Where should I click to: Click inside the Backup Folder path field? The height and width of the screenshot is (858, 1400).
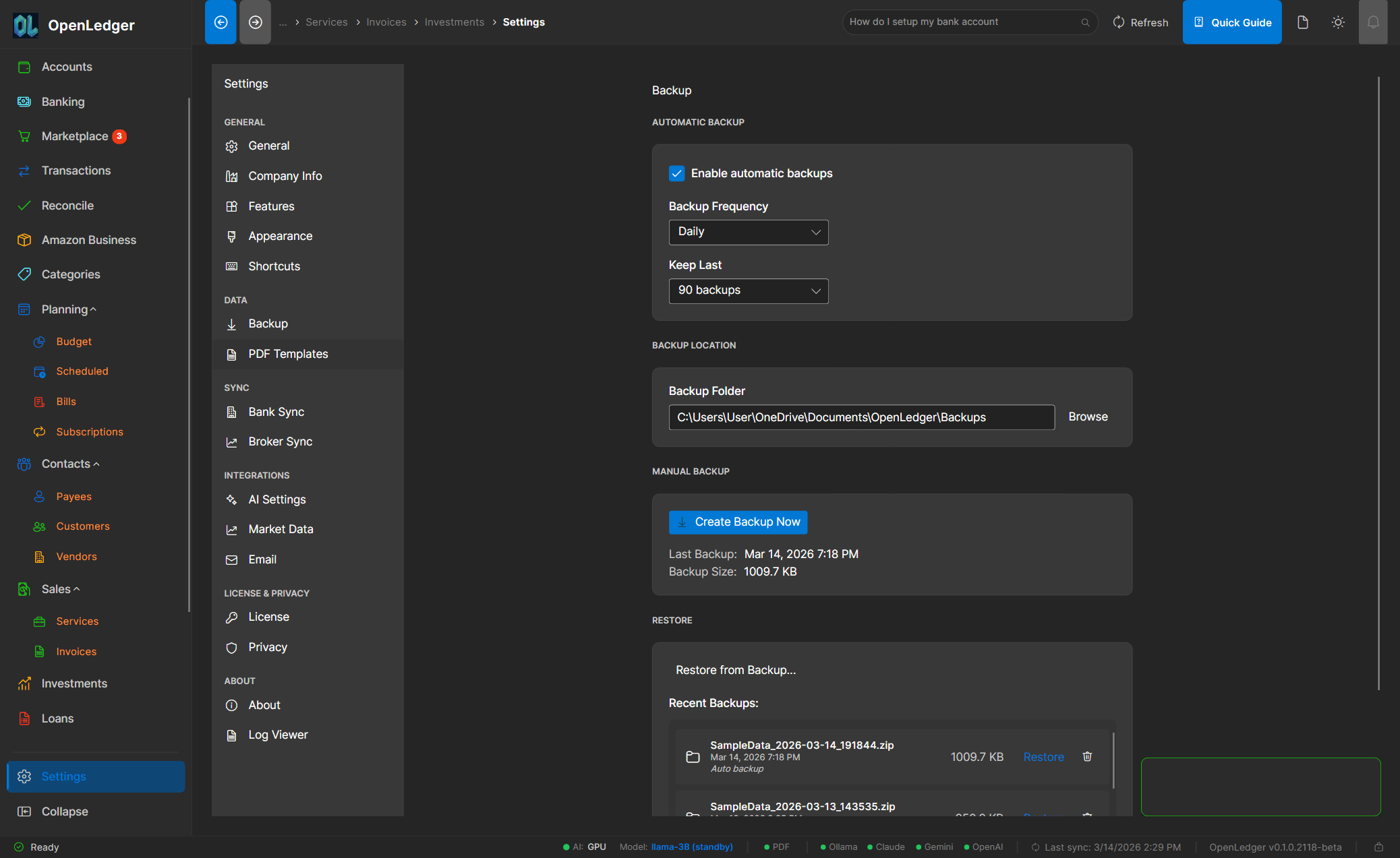click(861, 417)
